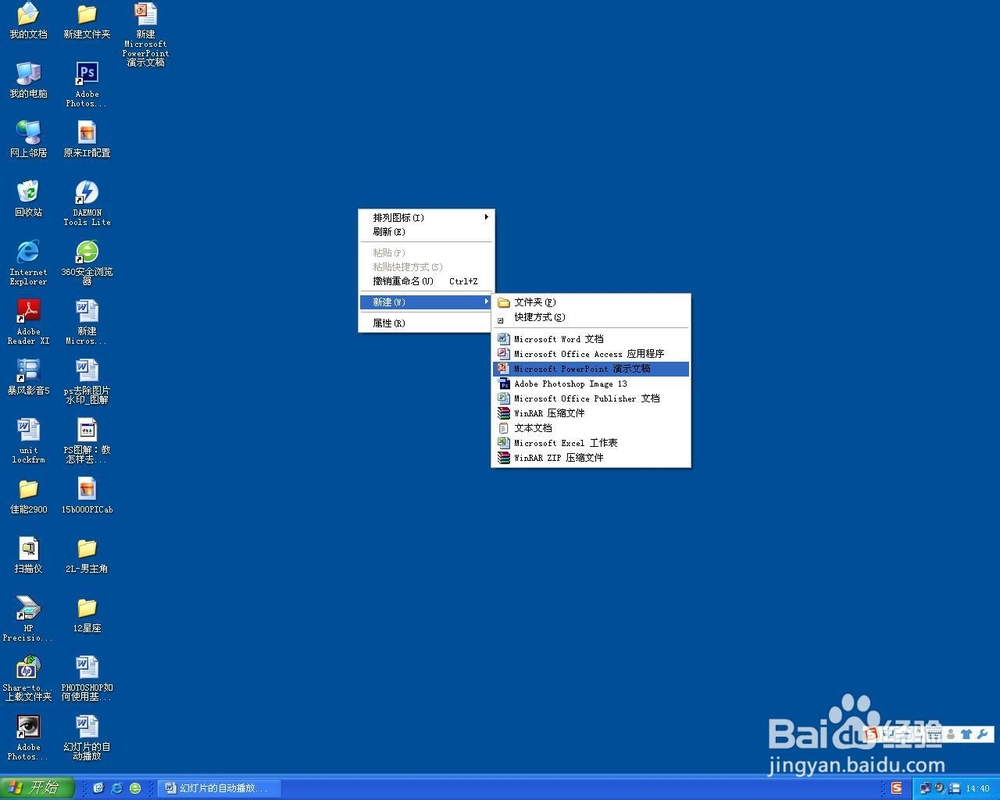This screenshot has width=1000, height=800.
Task: Select the DAEMON Tools Lite shortcut
Action: pos(87,203)
